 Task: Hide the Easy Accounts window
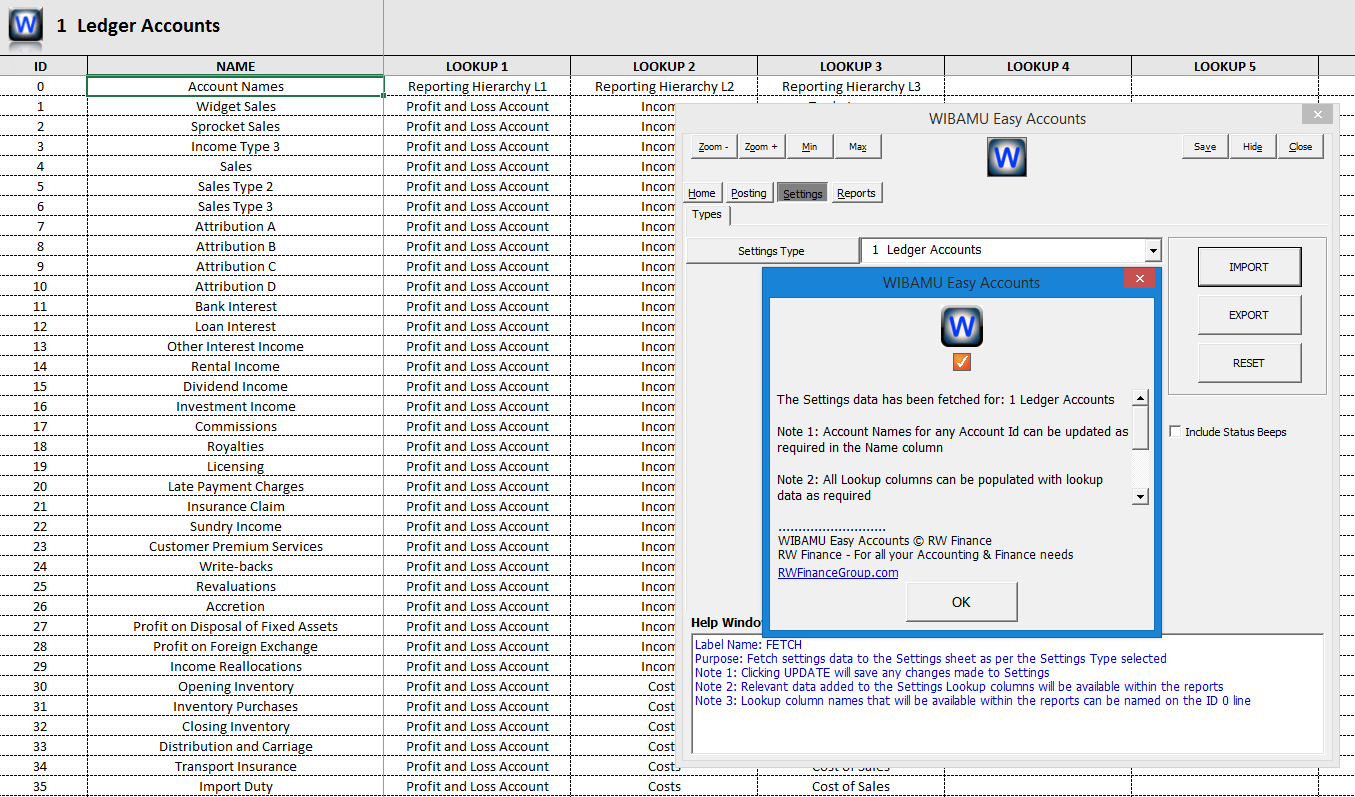click(x=1252, y=146)
